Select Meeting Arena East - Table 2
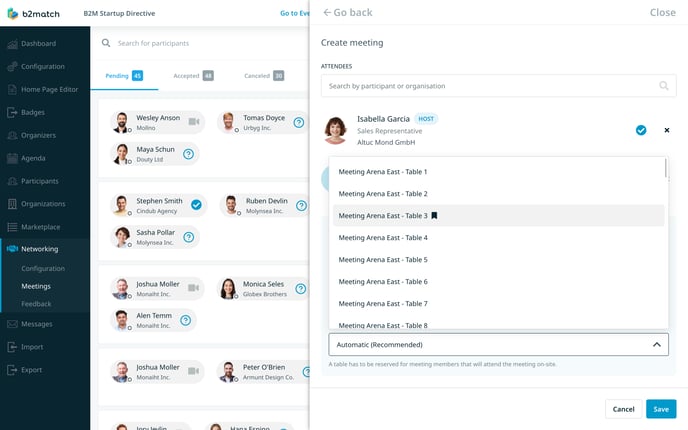 (498, 194)
